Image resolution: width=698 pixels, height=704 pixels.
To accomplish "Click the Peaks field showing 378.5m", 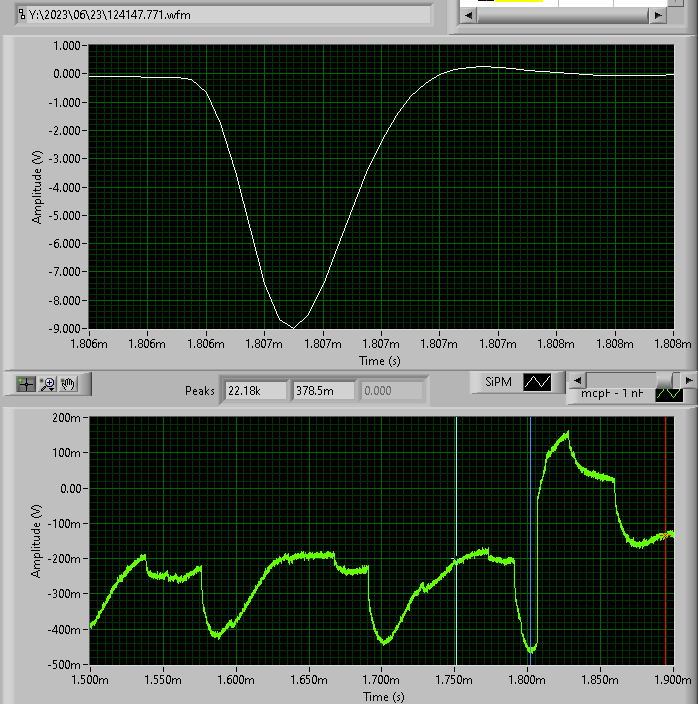I will 323,391.
